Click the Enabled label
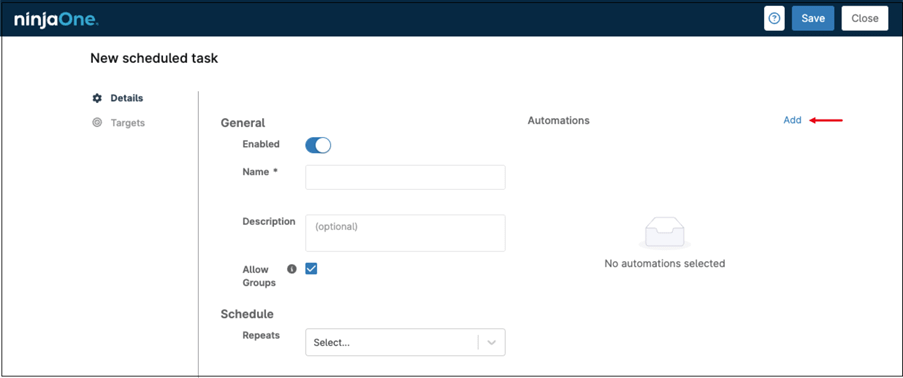This screenshot has width=903, height=378. (x=261, y=144)
